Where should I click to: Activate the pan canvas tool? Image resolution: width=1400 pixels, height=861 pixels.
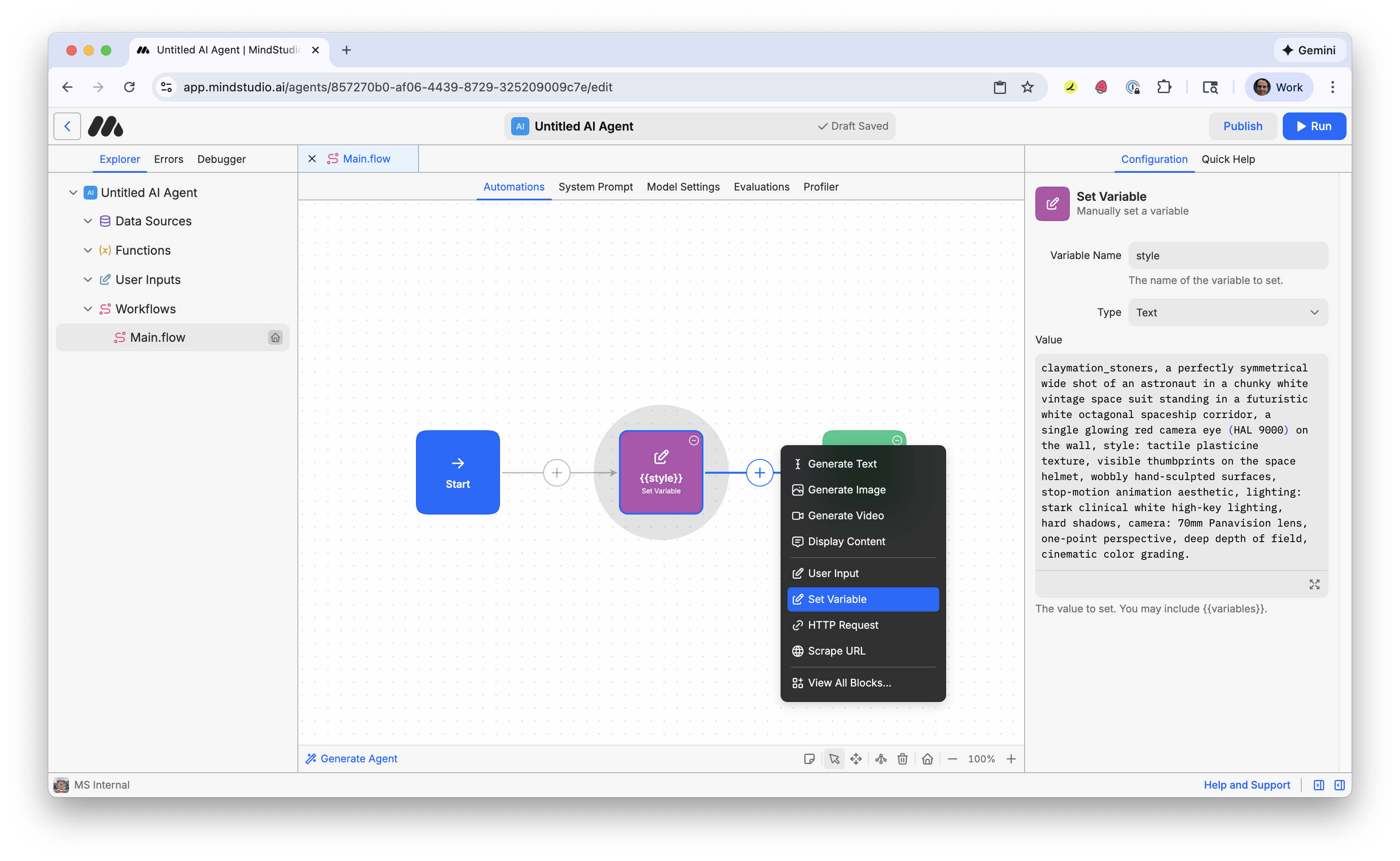(856, 758)
